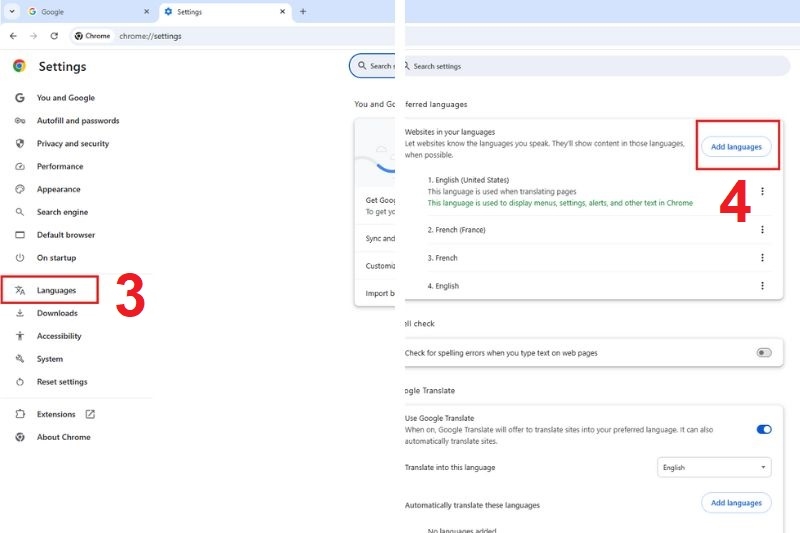Click the window icon for Default browser
This screenshot has height=533, width=800.
[x=20, y=235]
